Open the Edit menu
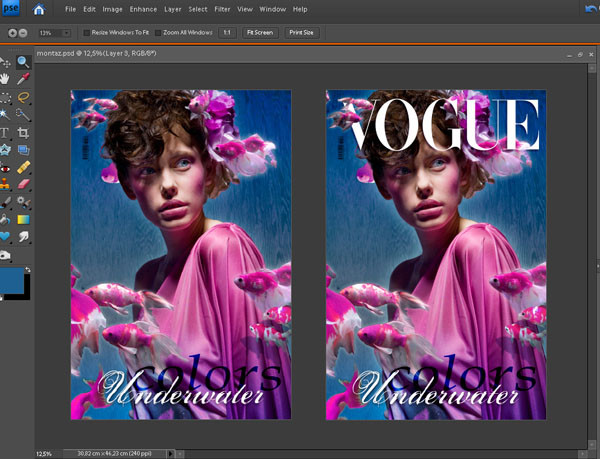This screenshot has height=459, width=600. tap(90, 9)
